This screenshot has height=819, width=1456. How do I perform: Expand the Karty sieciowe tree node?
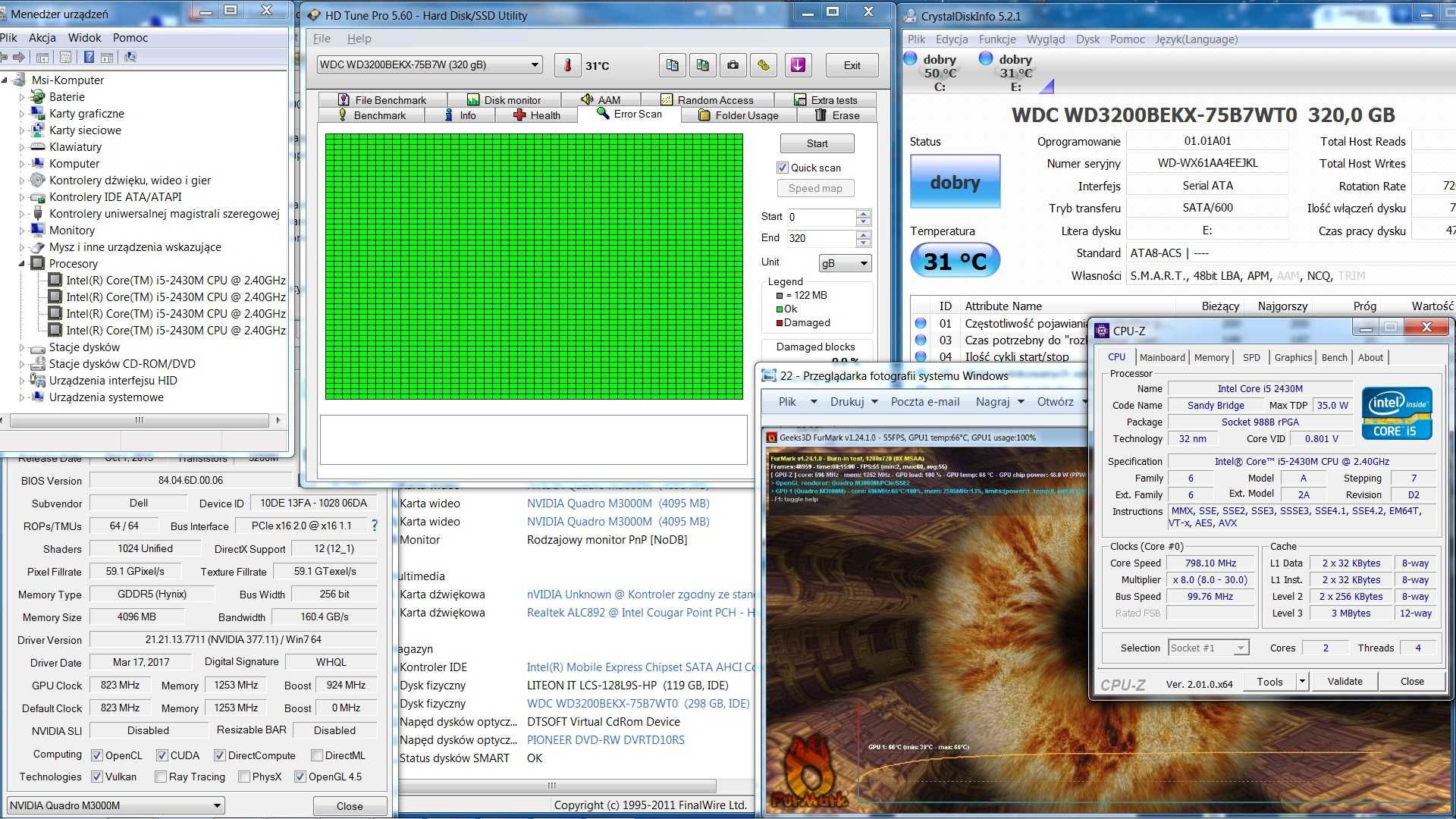(x=22, y=130)
